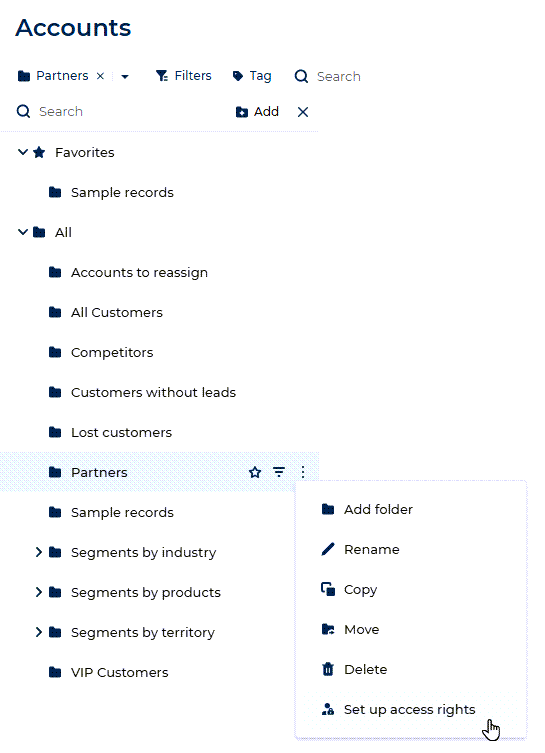Collapse the All folder chevron
Viewport: 545px width, 753px height.
23,232
